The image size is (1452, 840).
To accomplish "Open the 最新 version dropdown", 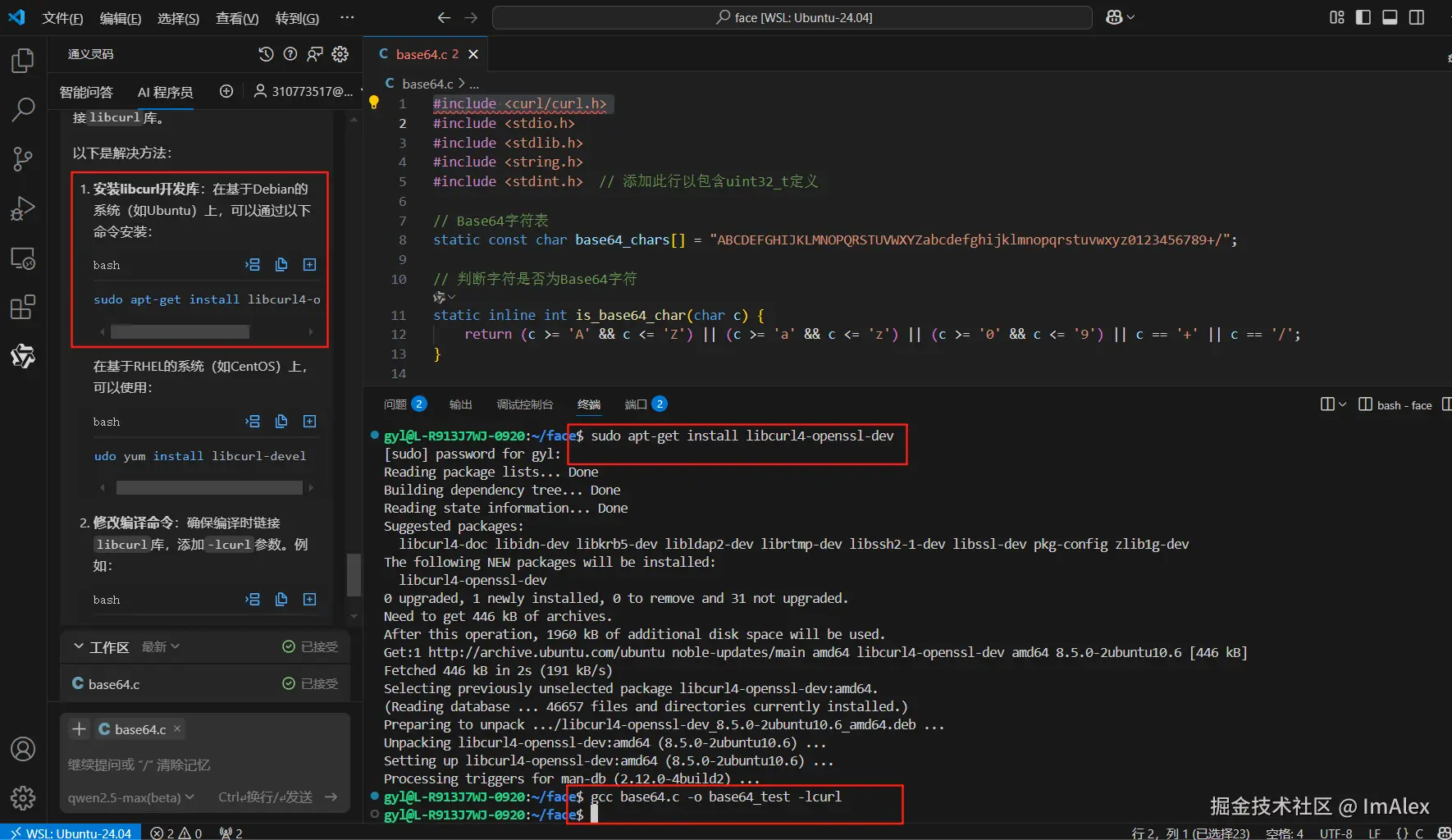I will [x=161, y=647].
